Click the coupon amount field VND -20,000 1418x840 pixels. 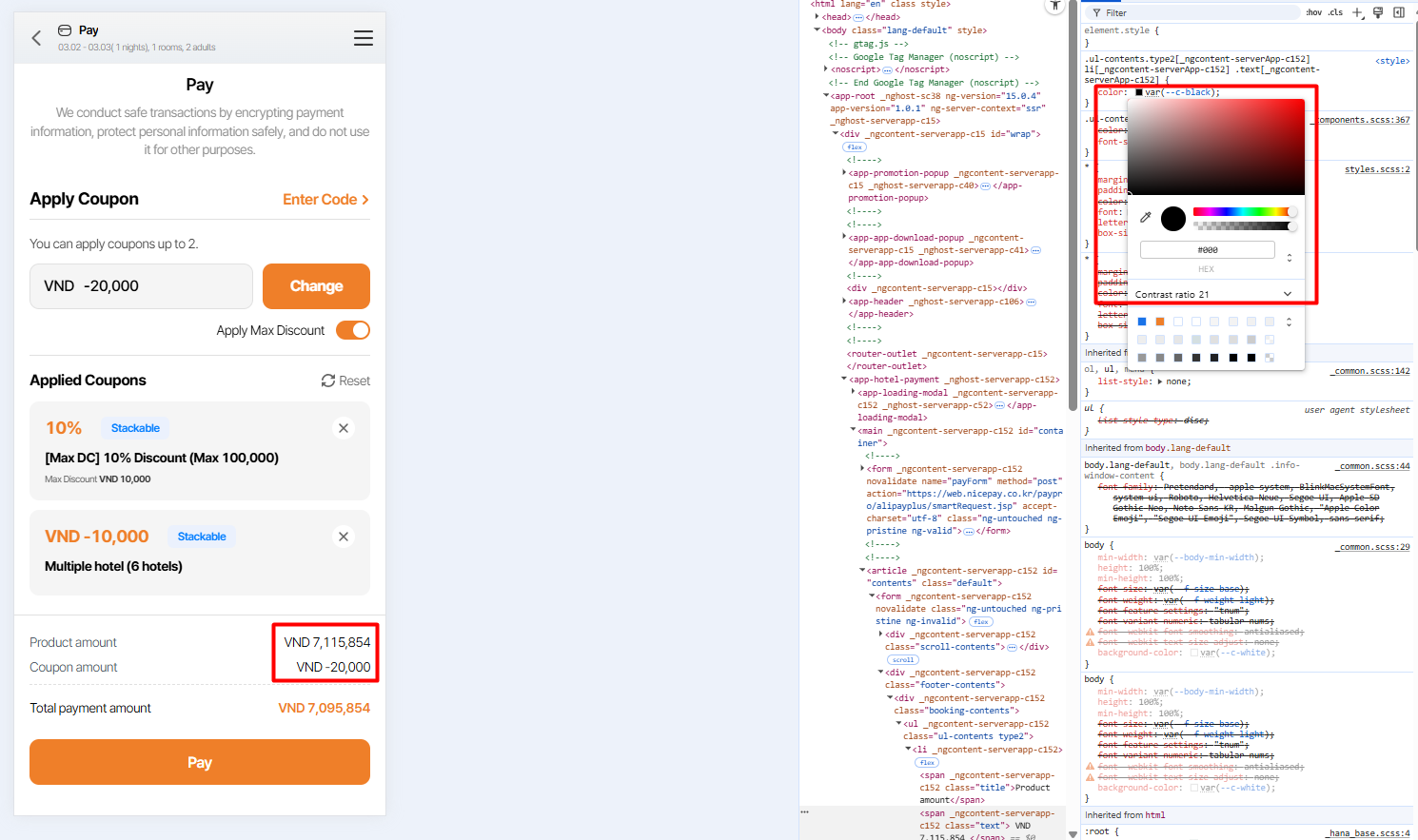click(141, 286)
